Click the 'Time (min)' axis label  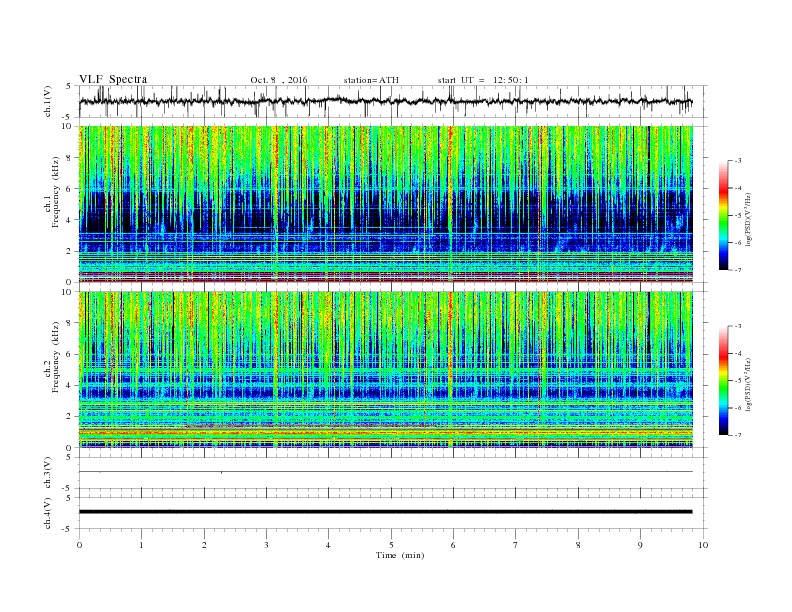[x=400, y=555]
